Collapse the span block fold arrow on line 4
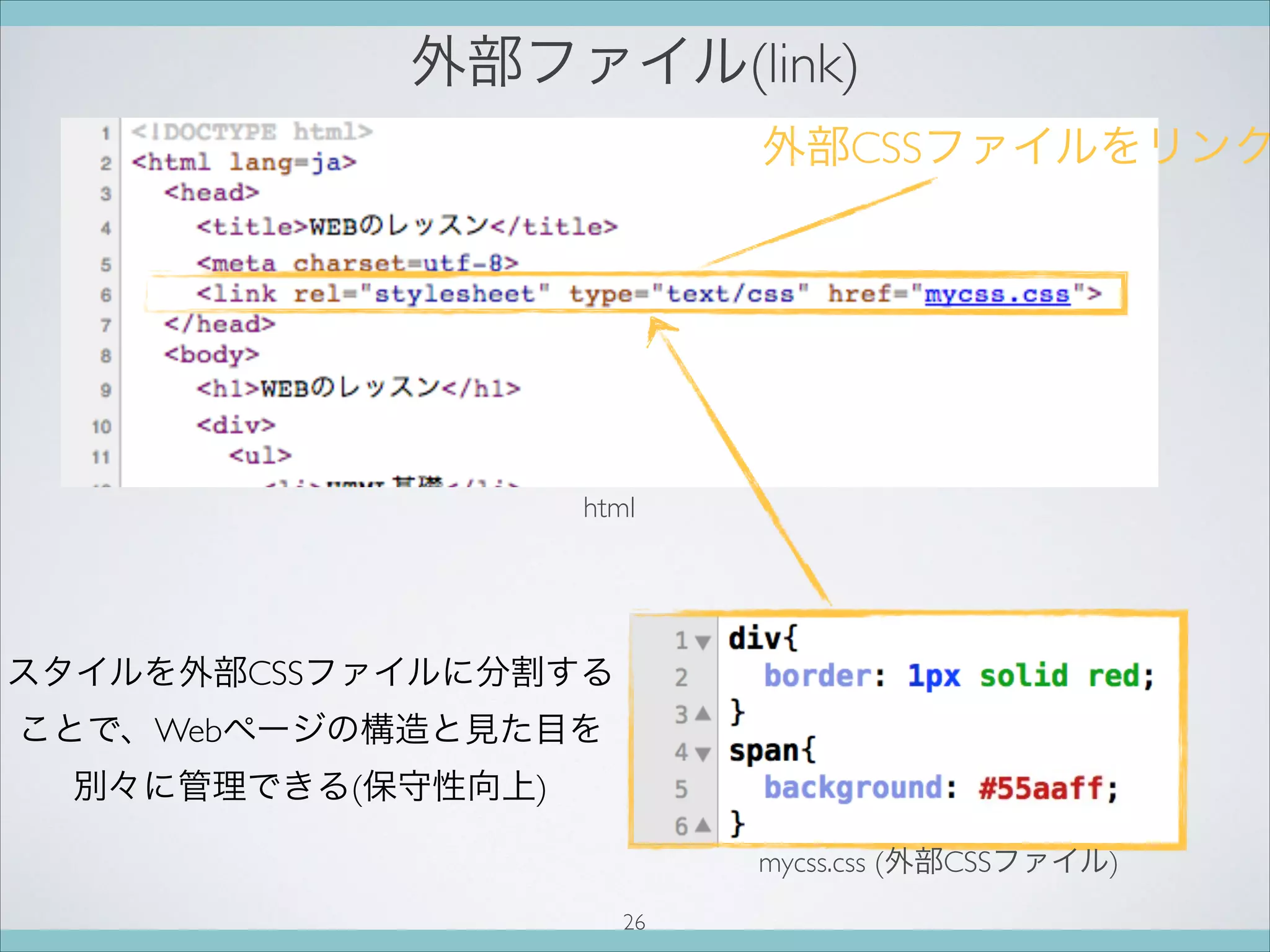Image resolution: width=1270 pixels, height=952 pixels. pos(703,754)
